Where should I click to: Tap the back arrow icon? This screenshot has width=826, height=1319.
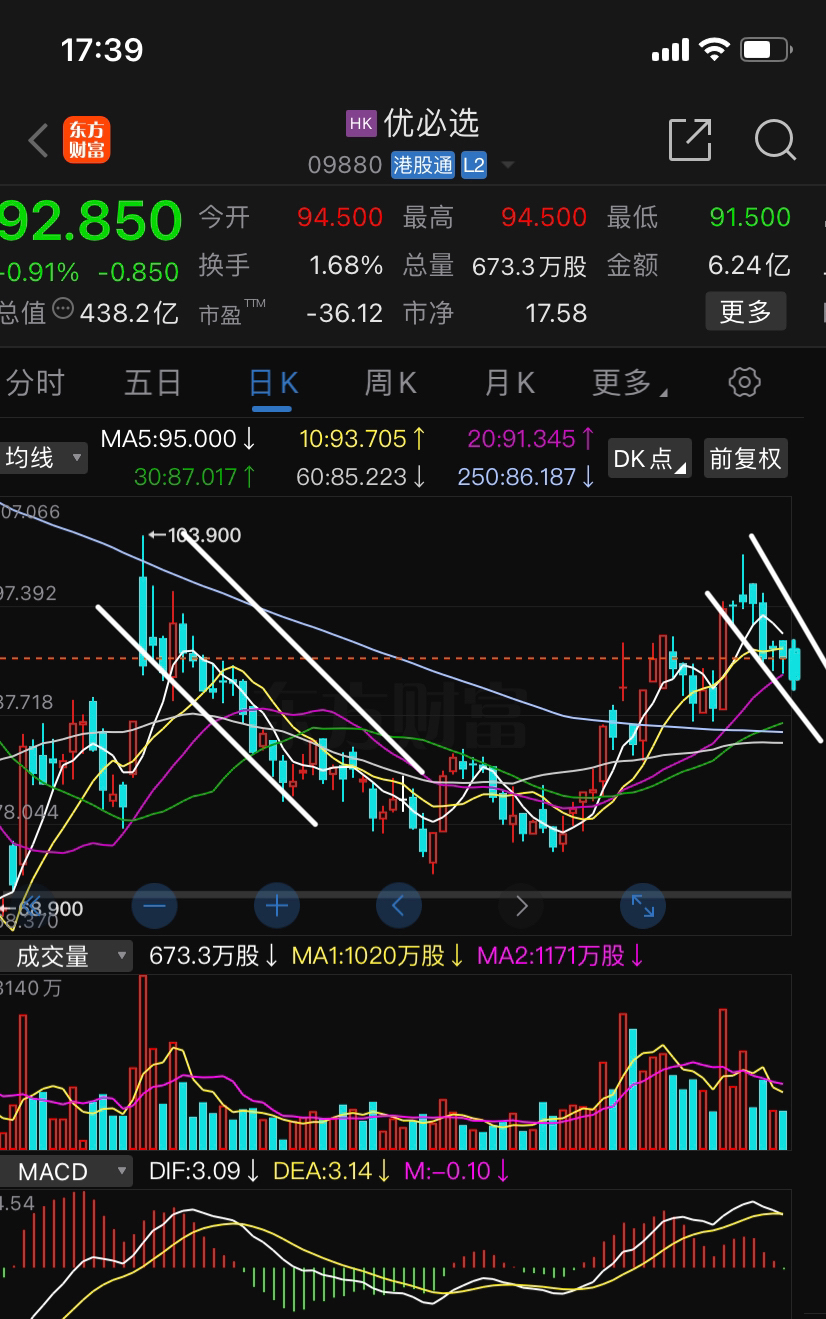click(x=38, y=141)
